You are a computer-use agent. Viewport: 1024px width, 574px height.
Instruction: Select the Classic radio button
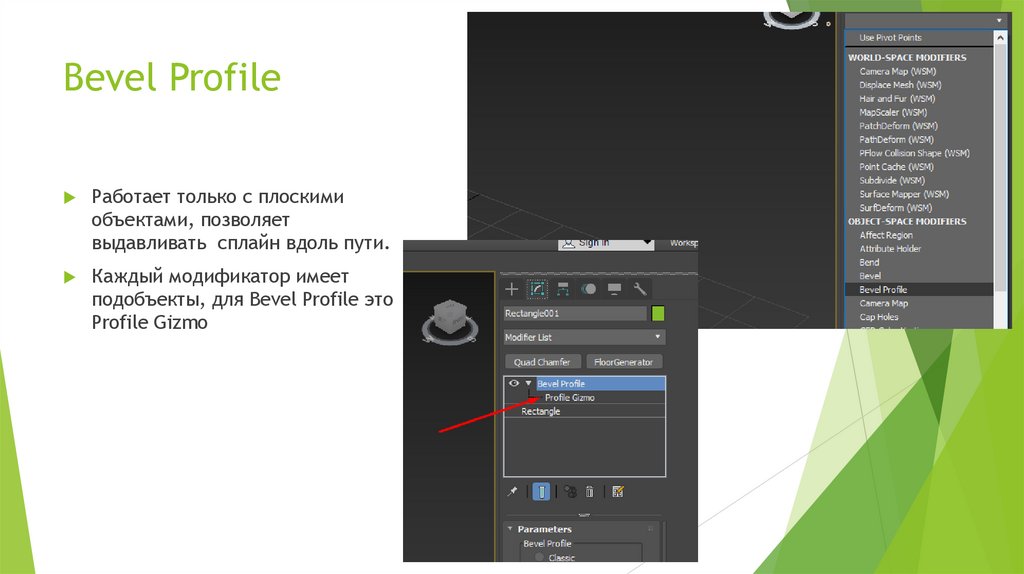tap(539, 557)
